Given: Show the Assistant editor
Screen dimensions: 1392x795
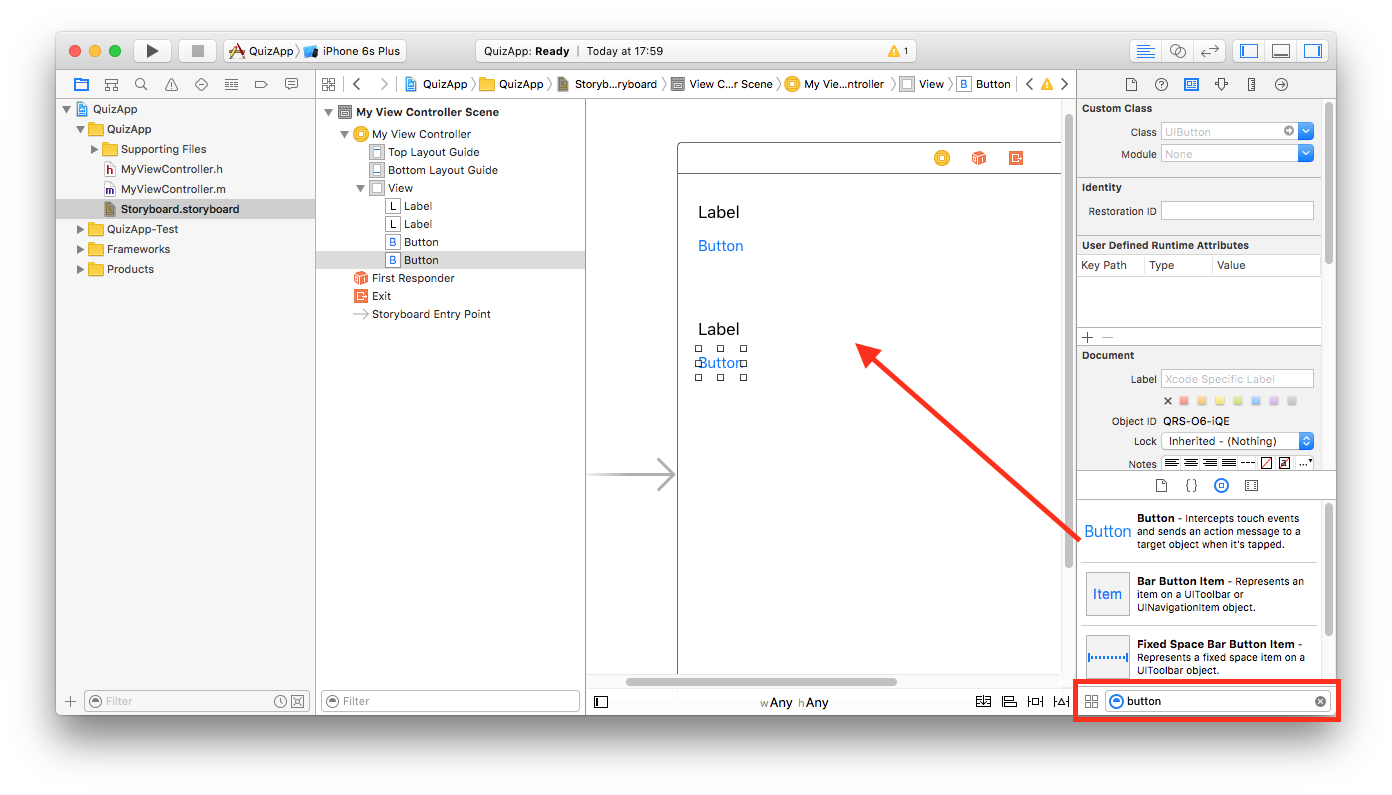Looking at the screenshot, I should click(1178, 51).
